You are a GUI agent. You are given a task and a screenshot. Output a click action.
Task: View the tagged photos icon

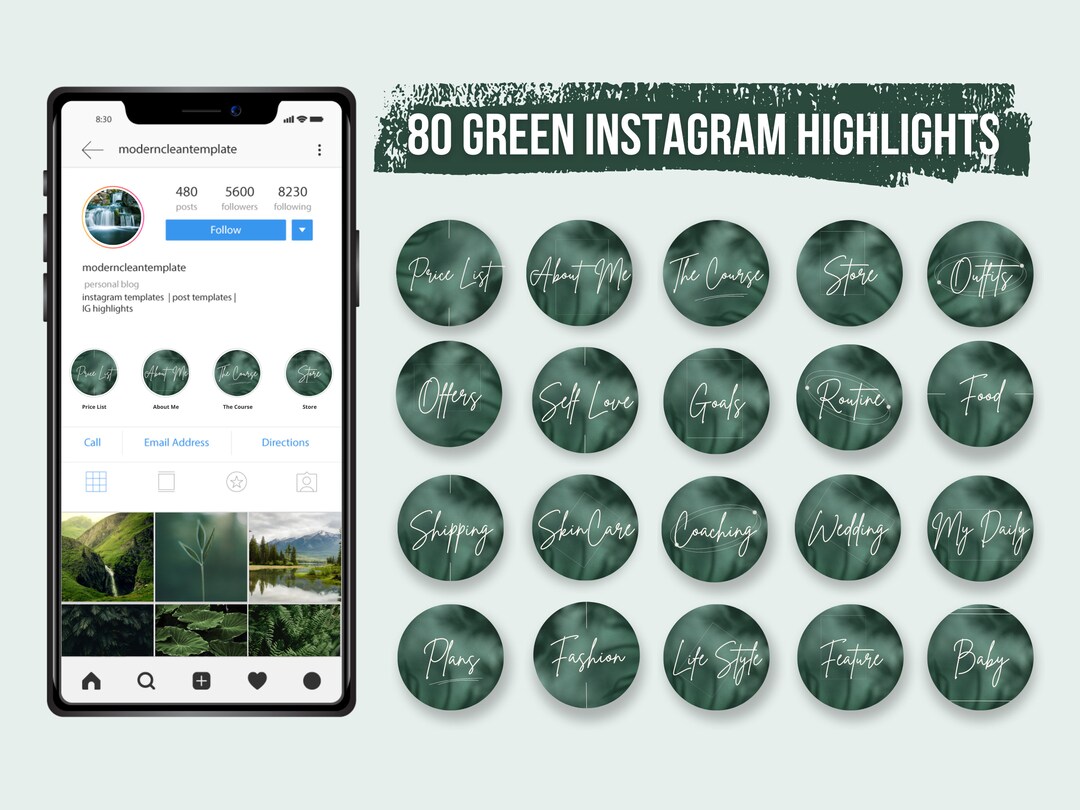pyautogui.click(x=306, y=481)
